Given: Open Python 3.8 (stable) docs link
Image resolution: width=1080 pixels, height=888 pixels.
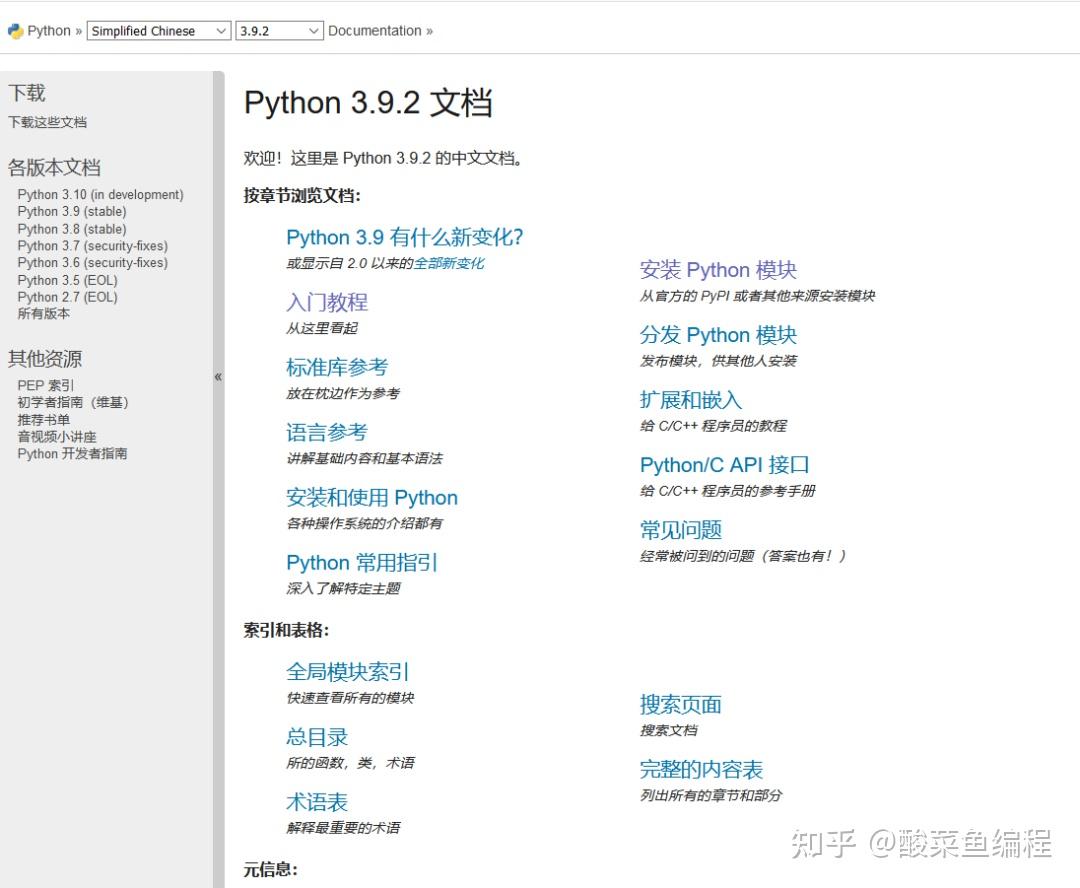Looking at the screenshot, I should (72, 229).
